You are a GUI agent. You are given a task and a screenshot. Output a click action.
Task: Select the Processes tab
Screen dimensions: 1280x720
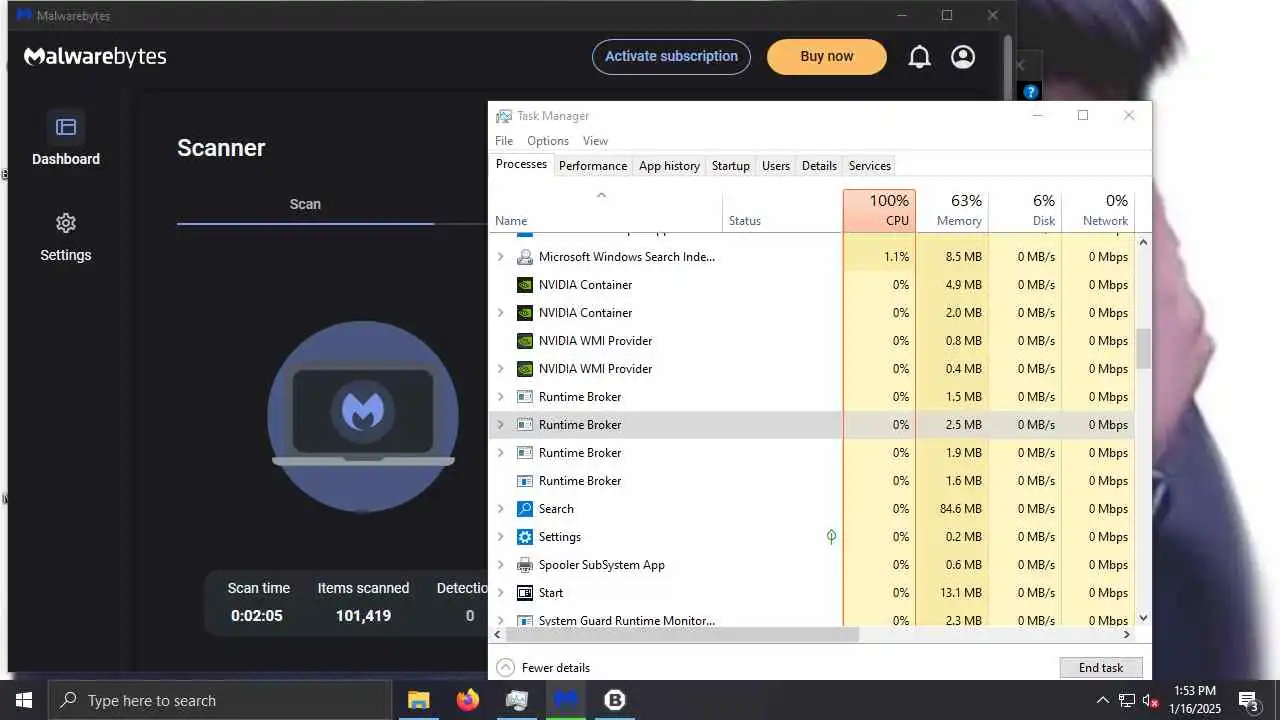point(521,165)
